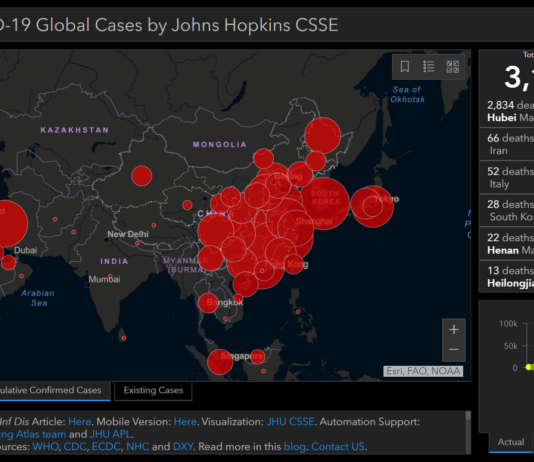Image resolution: width=534 pixels, height=462 pixels.
Task: Switch to the Existing Cases tab
Action: 153,390
